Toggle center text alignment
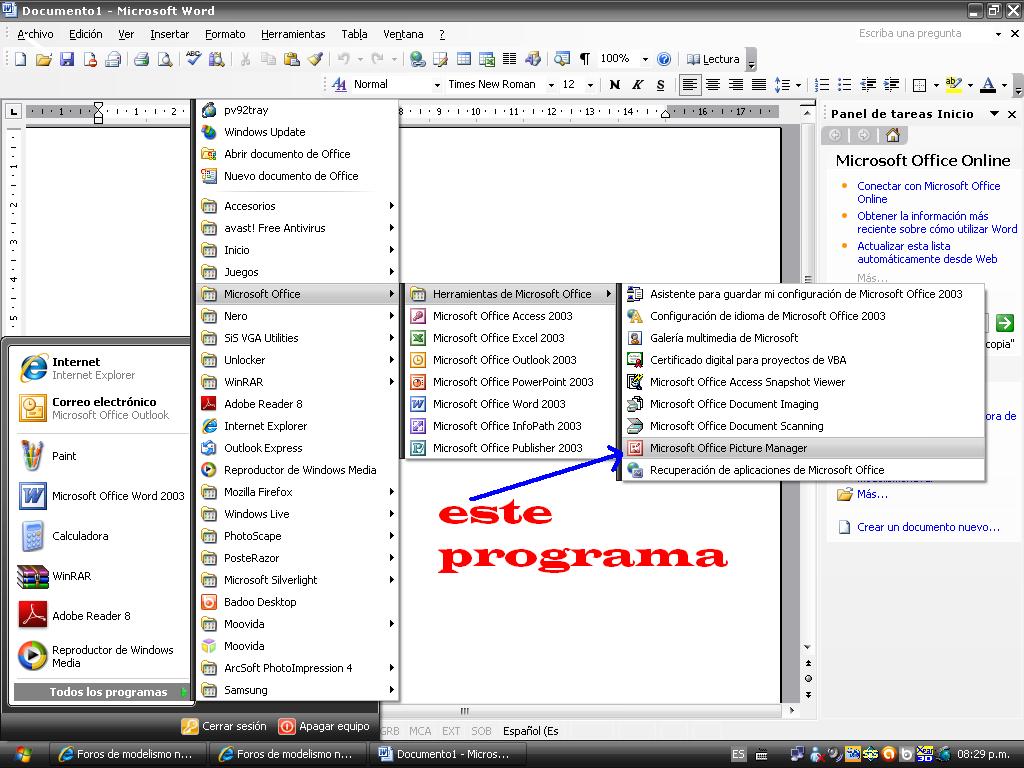Screen dimensions: 1024x768 tap(712, 84)
